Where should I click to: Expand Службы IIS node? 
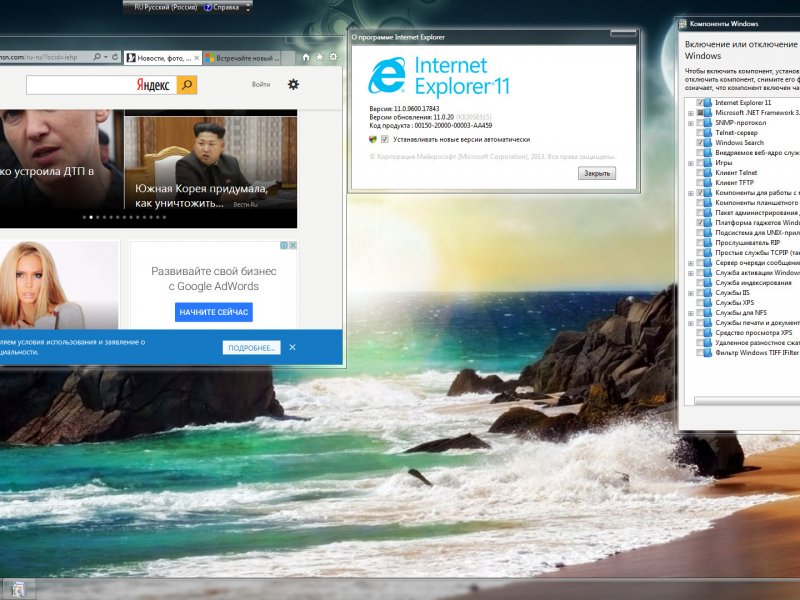coord(691,293)
